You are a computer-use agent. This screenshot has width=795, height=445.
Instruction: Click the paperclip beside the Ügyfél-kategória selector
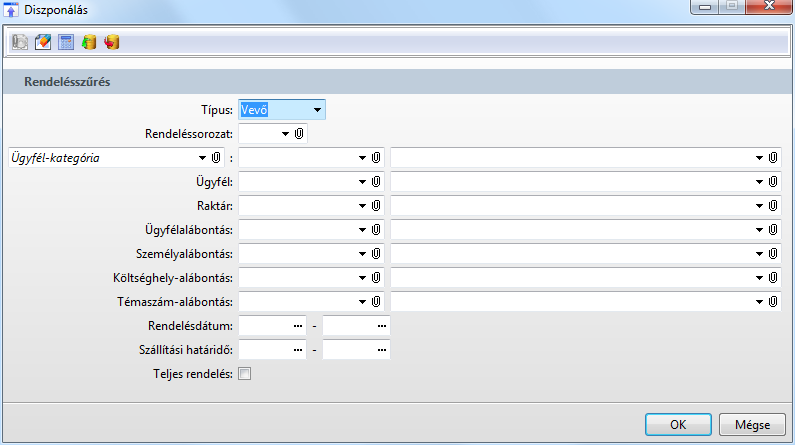[216, 158]
